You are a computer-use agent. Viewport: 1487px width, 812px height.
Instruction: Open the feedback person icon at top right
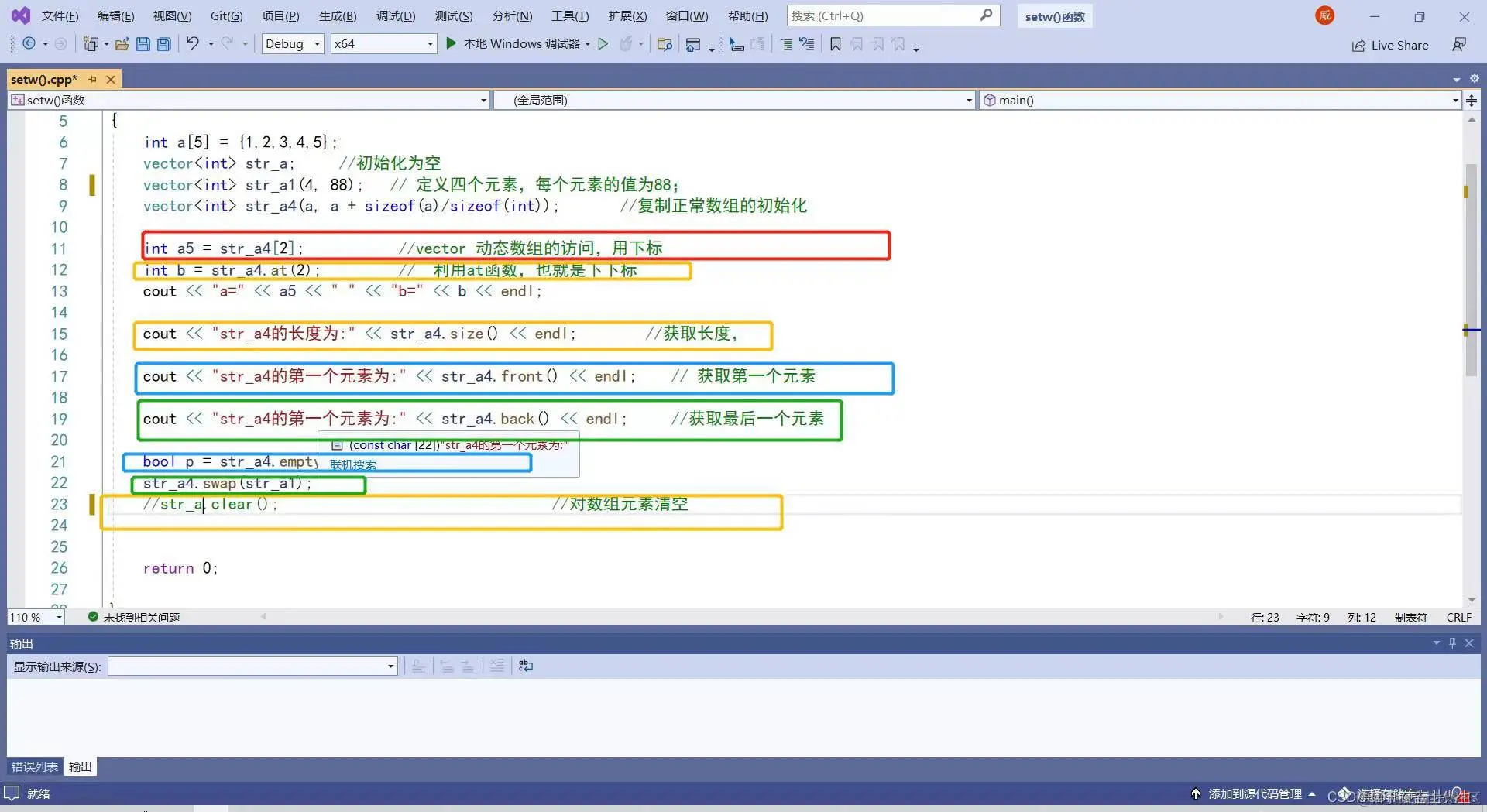(x=1459, y=45)
